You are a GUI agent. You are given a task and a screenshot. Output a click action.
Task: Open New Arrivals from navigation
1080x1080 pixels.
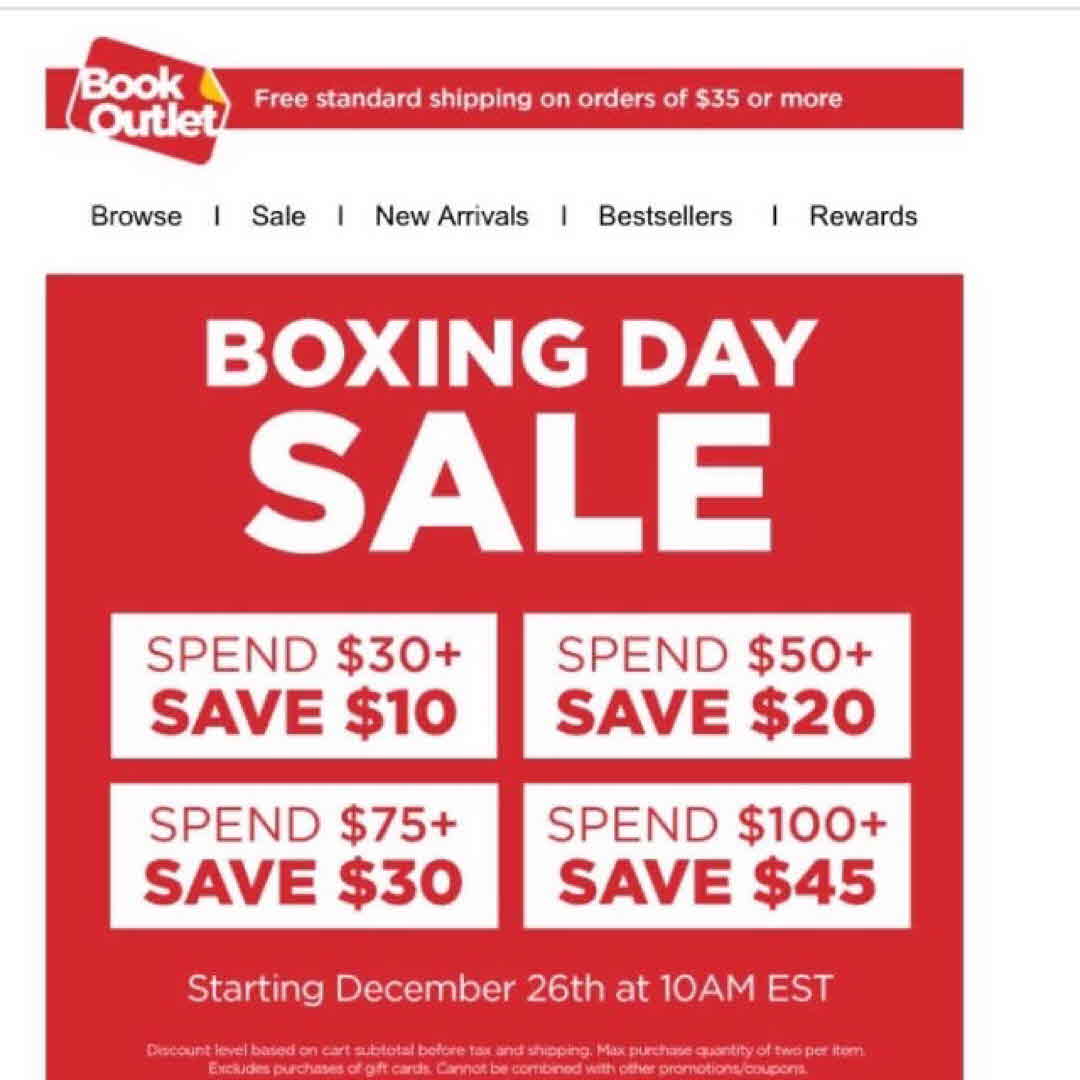click(x=451, y=216)
